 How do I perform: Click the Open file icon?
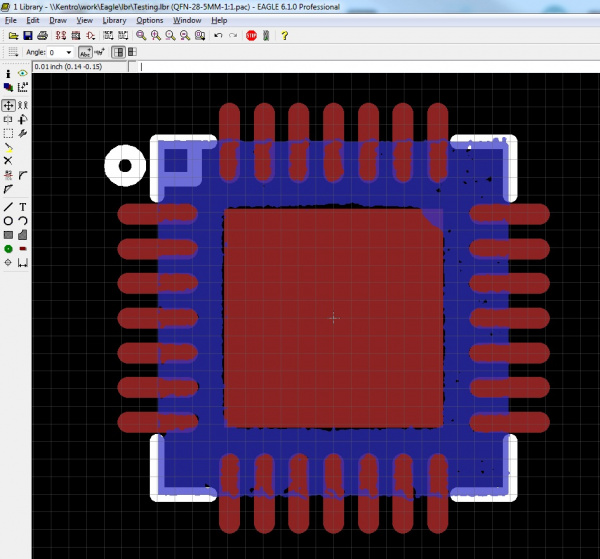coord(13,36)
